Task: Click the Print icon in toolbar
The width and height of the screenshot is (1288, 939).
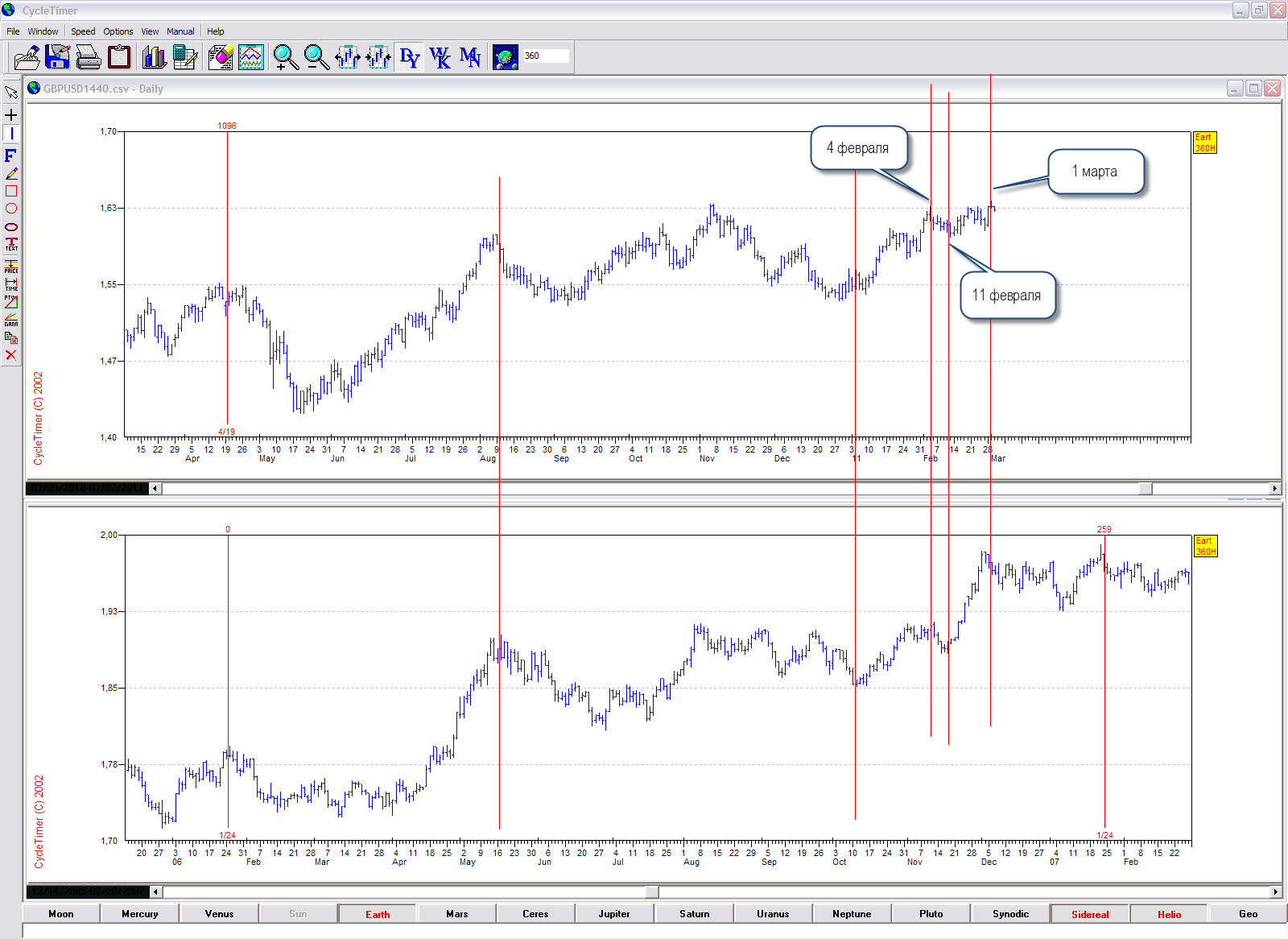Action: pyautogui.click(x=88, y=57)
